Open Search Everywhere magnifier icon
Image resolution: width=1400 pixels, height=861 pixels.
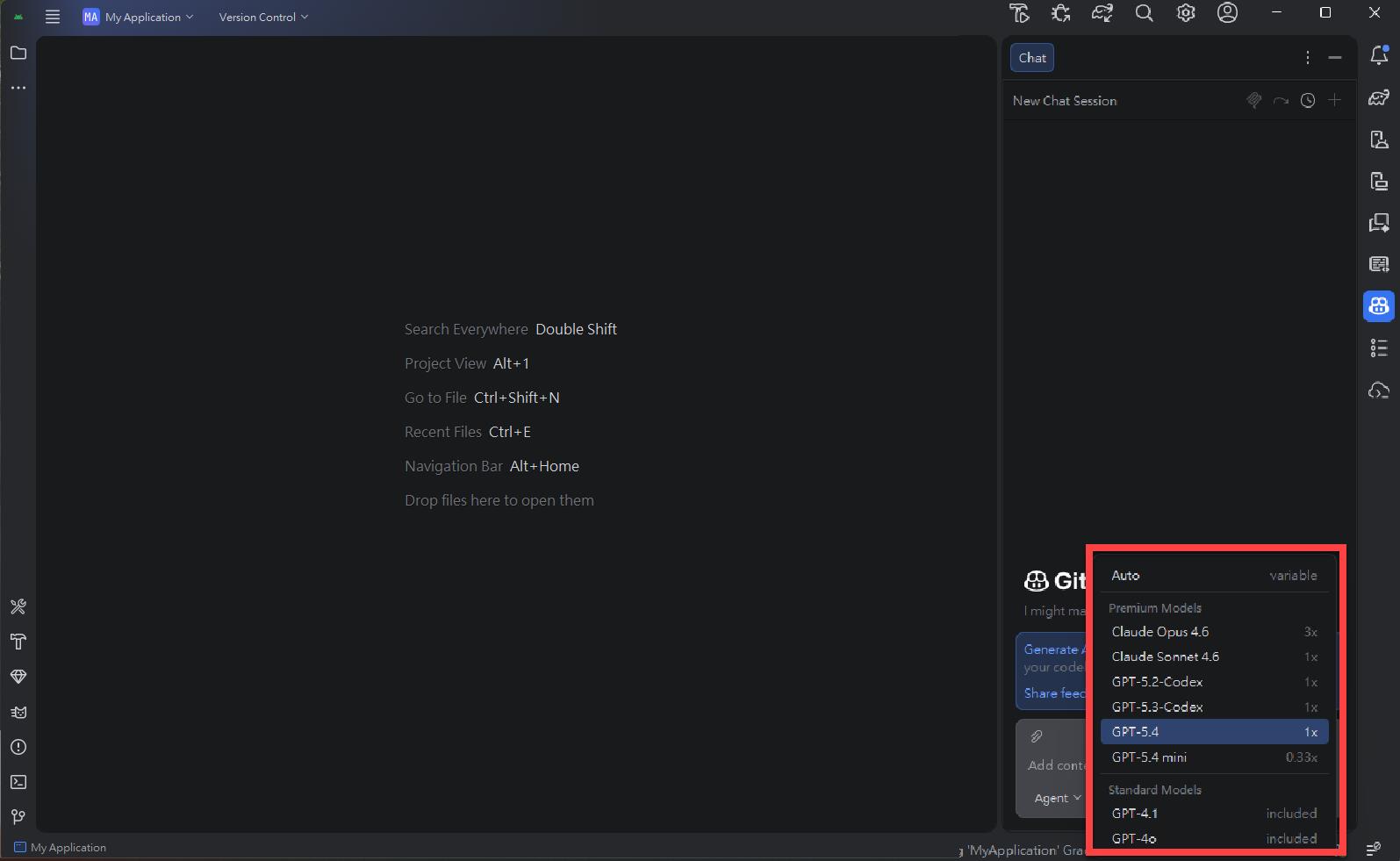tap(1144, 13)
